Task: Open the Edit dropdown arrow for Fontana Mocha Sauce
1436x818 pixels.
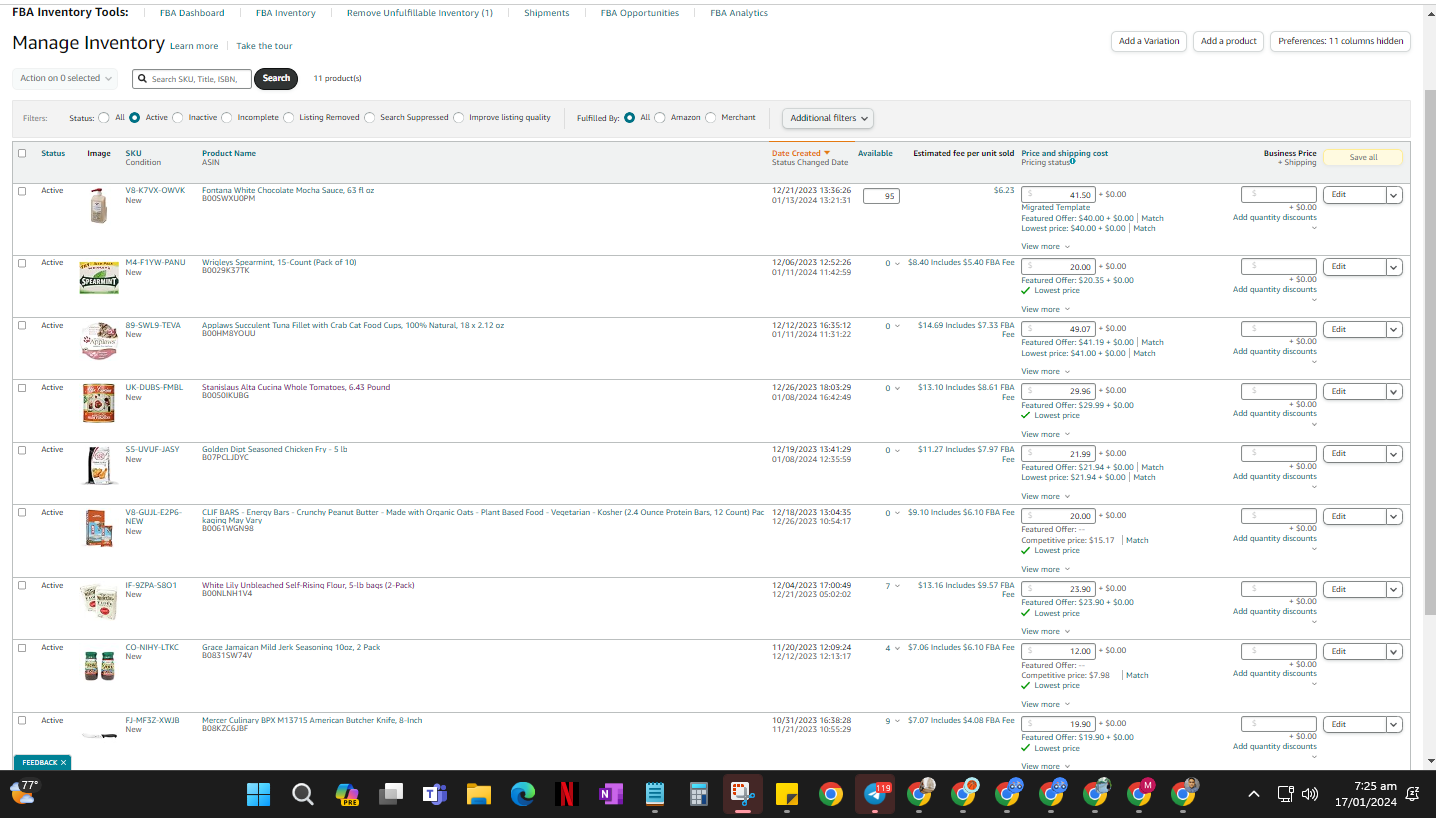Action: click(x=1394, y=195)
